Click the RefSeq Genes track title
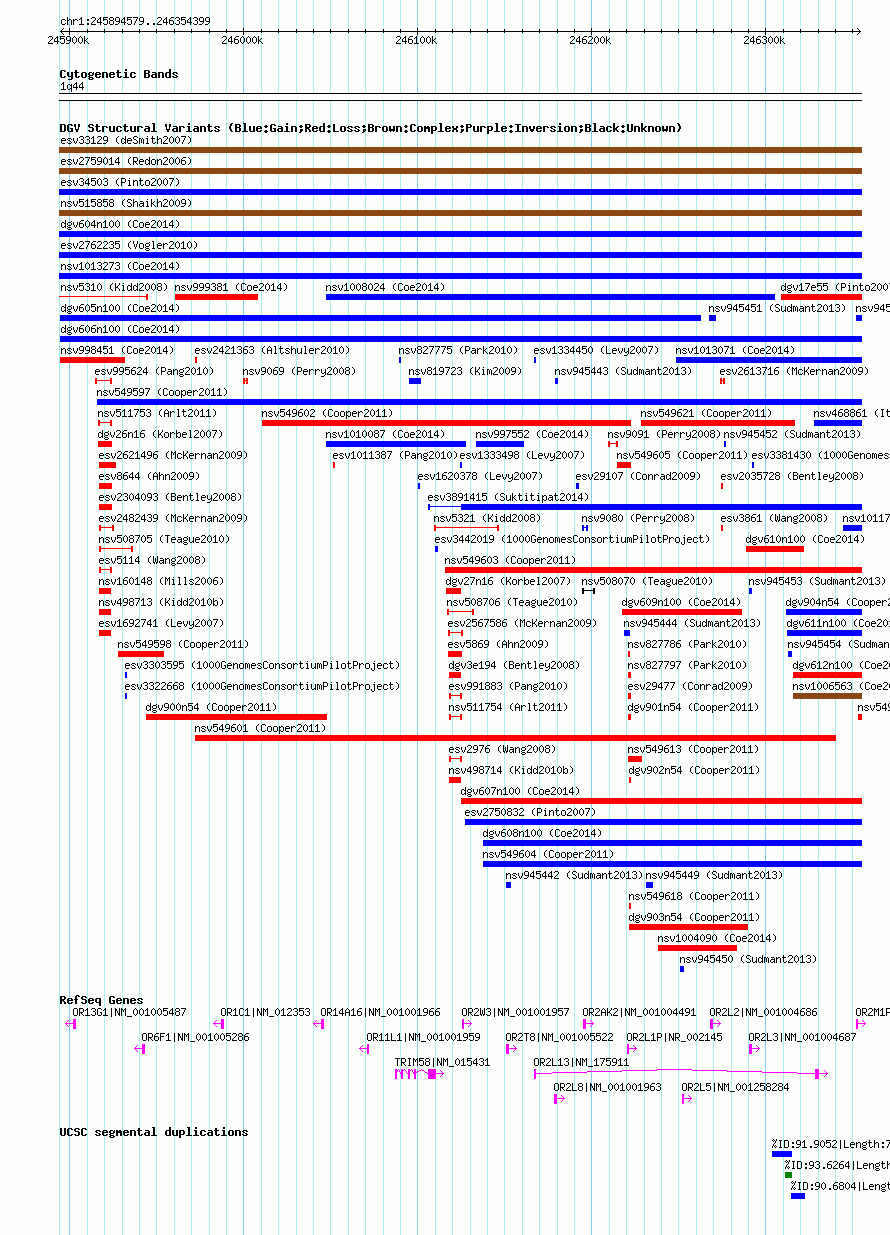This screenshot has width=890, height=1235. pyautogui.click(x=101, y=1000)
